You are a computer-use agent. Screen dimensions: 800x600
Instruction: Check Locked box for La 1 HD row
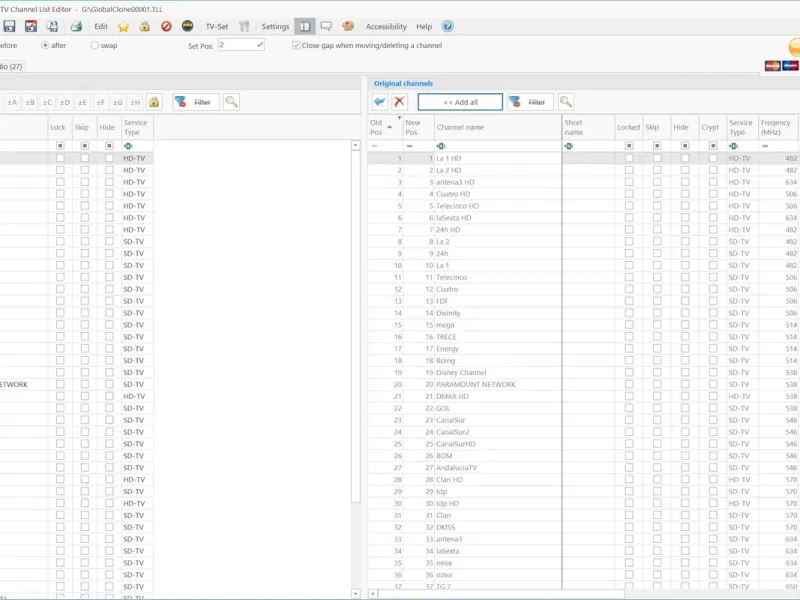tap(629, 158)
